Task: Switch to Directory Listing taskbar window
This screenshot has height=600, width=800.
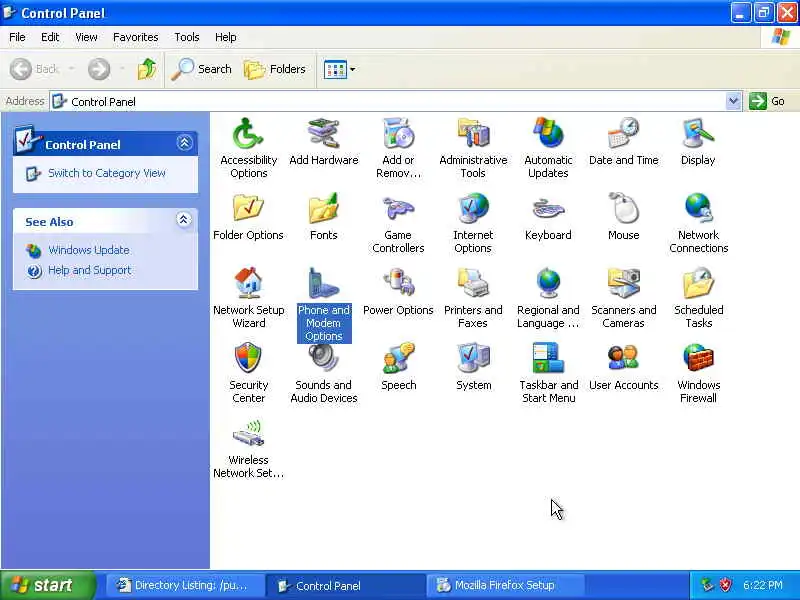Action: tap(184, 585)
